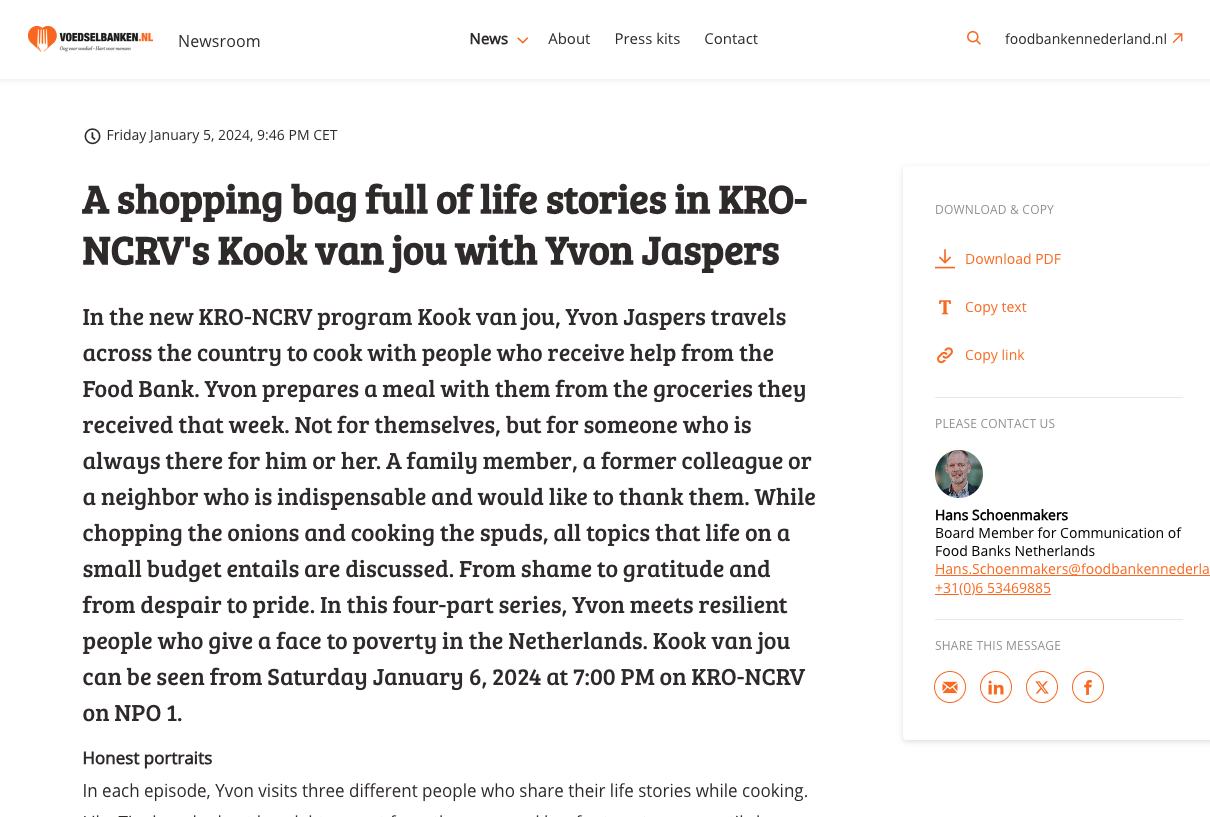Call the phone number +31(0)6 53469885
The height and width of the screenshot is (817, 1210).
pyautogui.click(x=993, y=588)
